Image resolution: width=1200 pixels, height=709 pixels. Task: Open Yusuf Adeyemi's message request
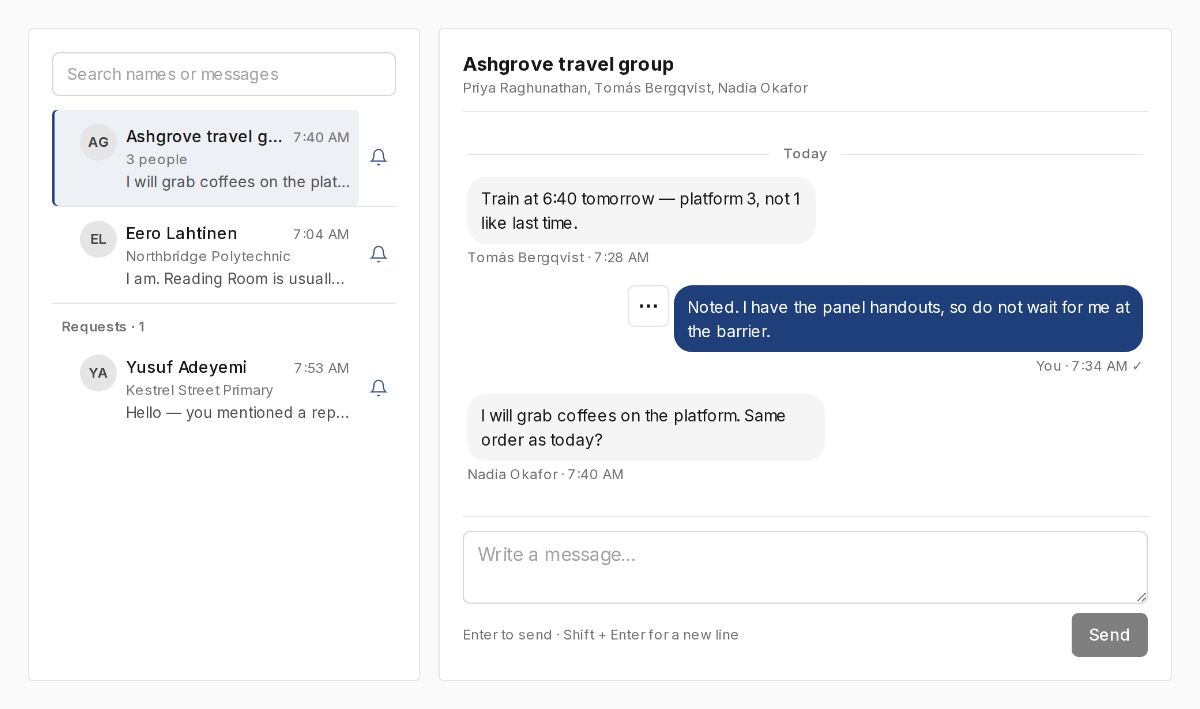pyautogui.click(x=206, y=389)
